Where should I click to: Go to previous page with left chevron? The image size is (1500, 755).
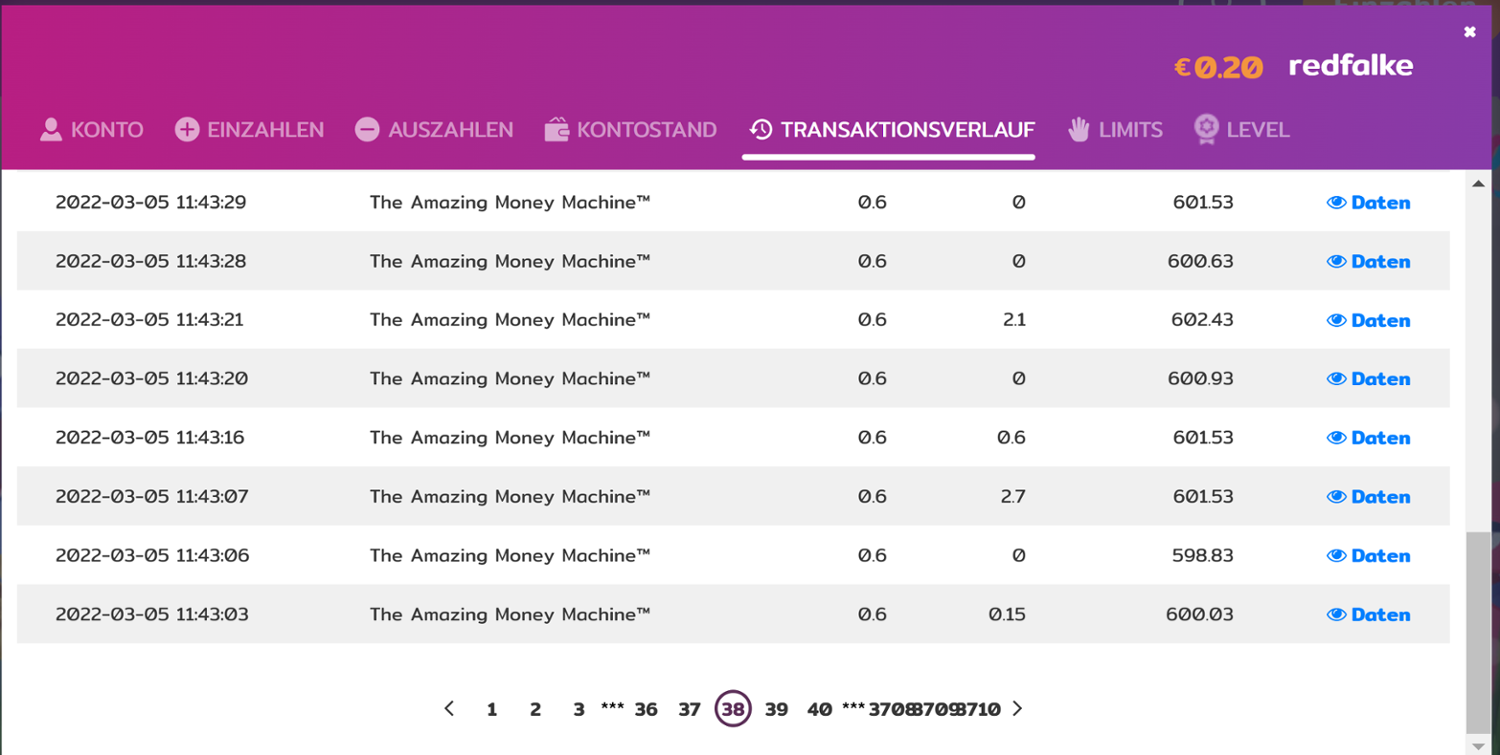tap(449, 709)
